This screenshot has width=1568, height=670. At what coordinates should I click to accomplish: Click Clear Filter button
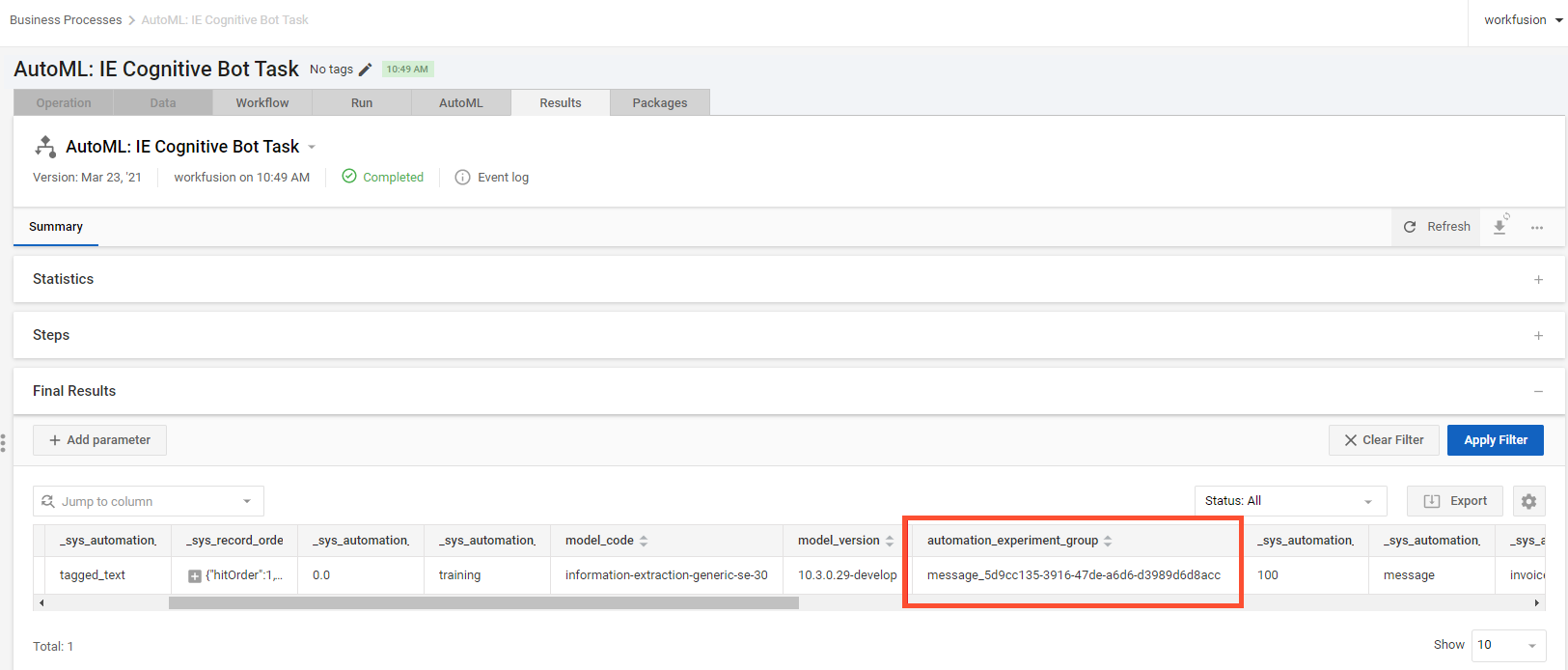point(1384,440)
